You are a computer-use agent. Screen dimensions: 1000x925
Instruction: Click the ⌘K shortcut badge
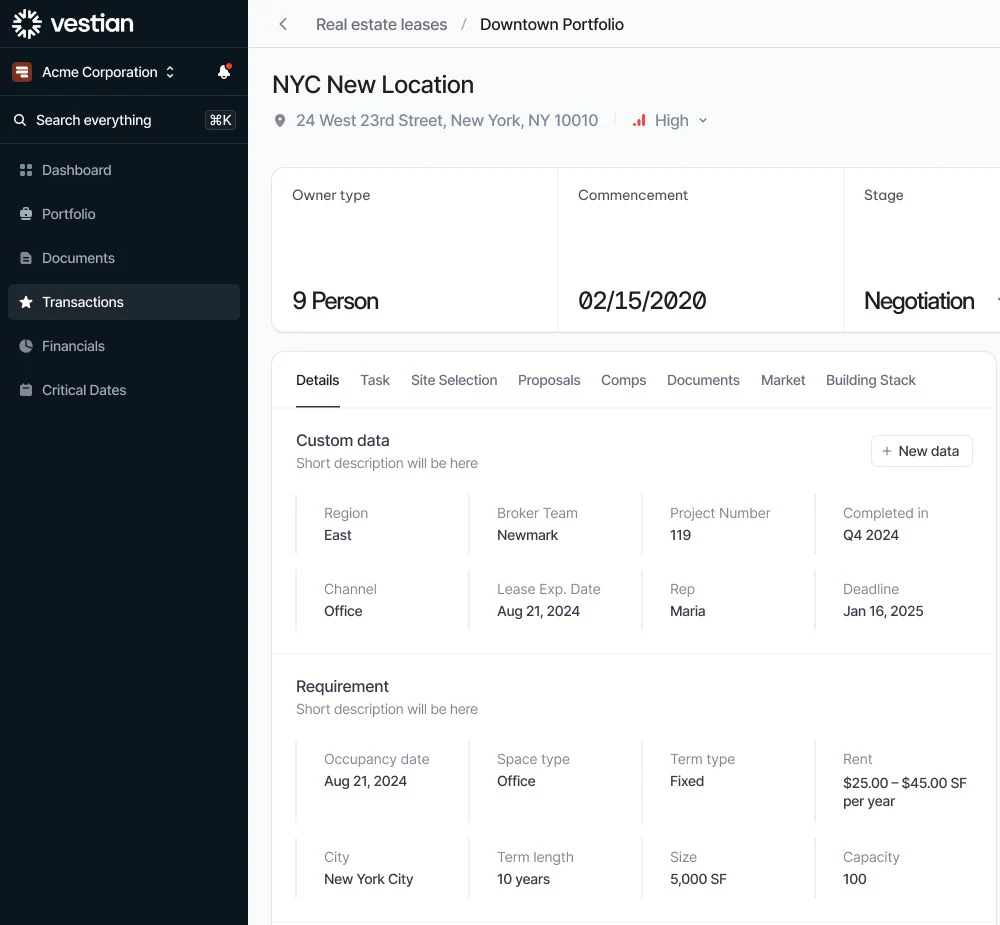click(x=220, y=120)
